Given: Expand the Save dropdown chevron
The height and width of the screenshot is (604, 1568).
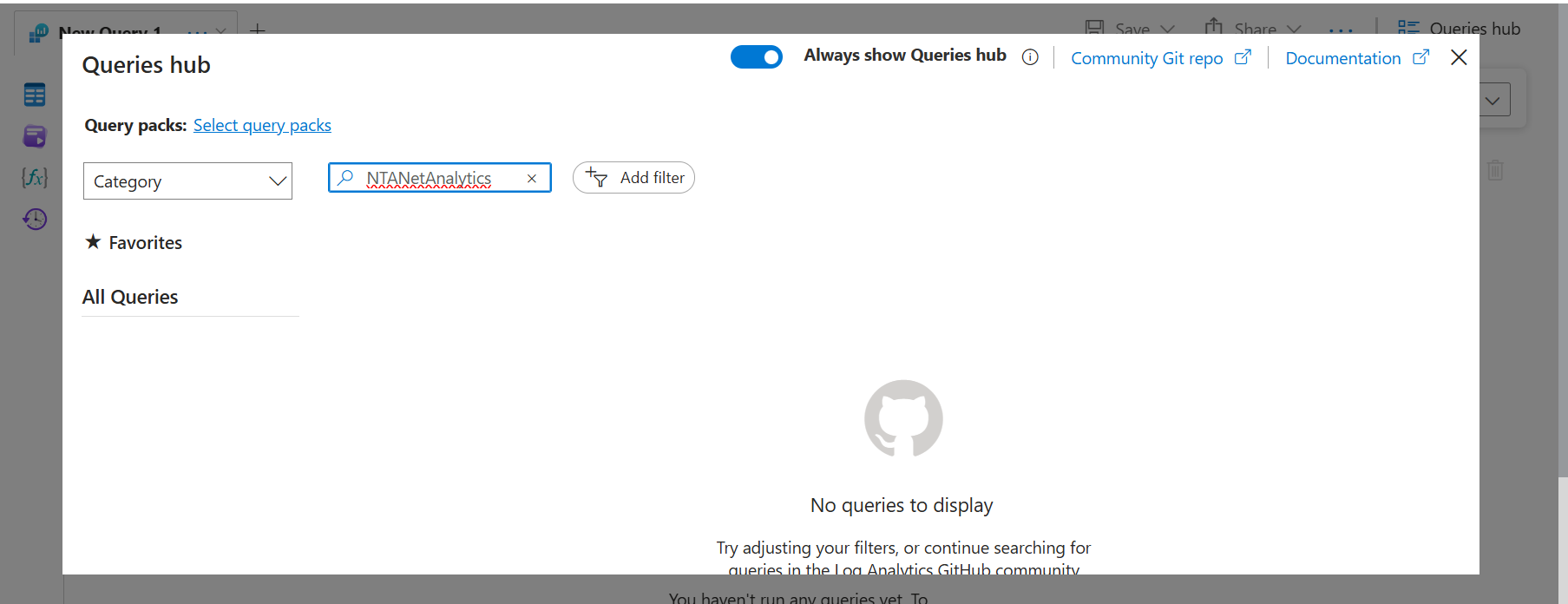Looking at the screenshot, I should 1167,29.
